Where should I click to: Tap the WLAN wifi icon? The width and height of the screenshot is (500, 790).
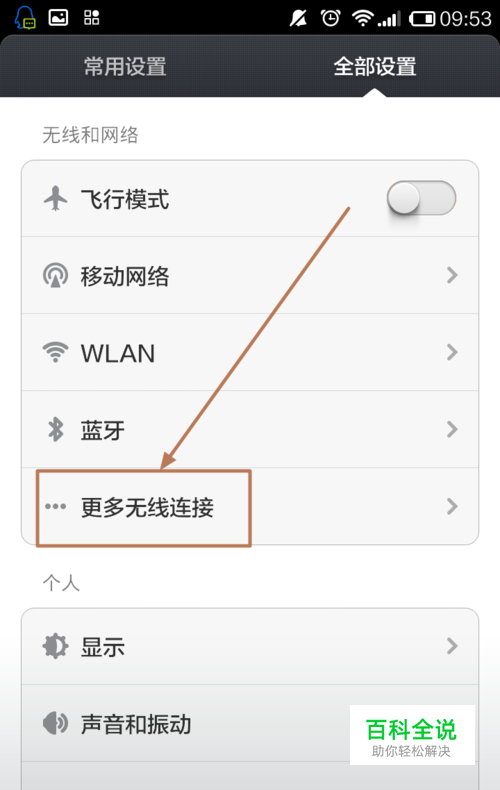pos(55,352)
